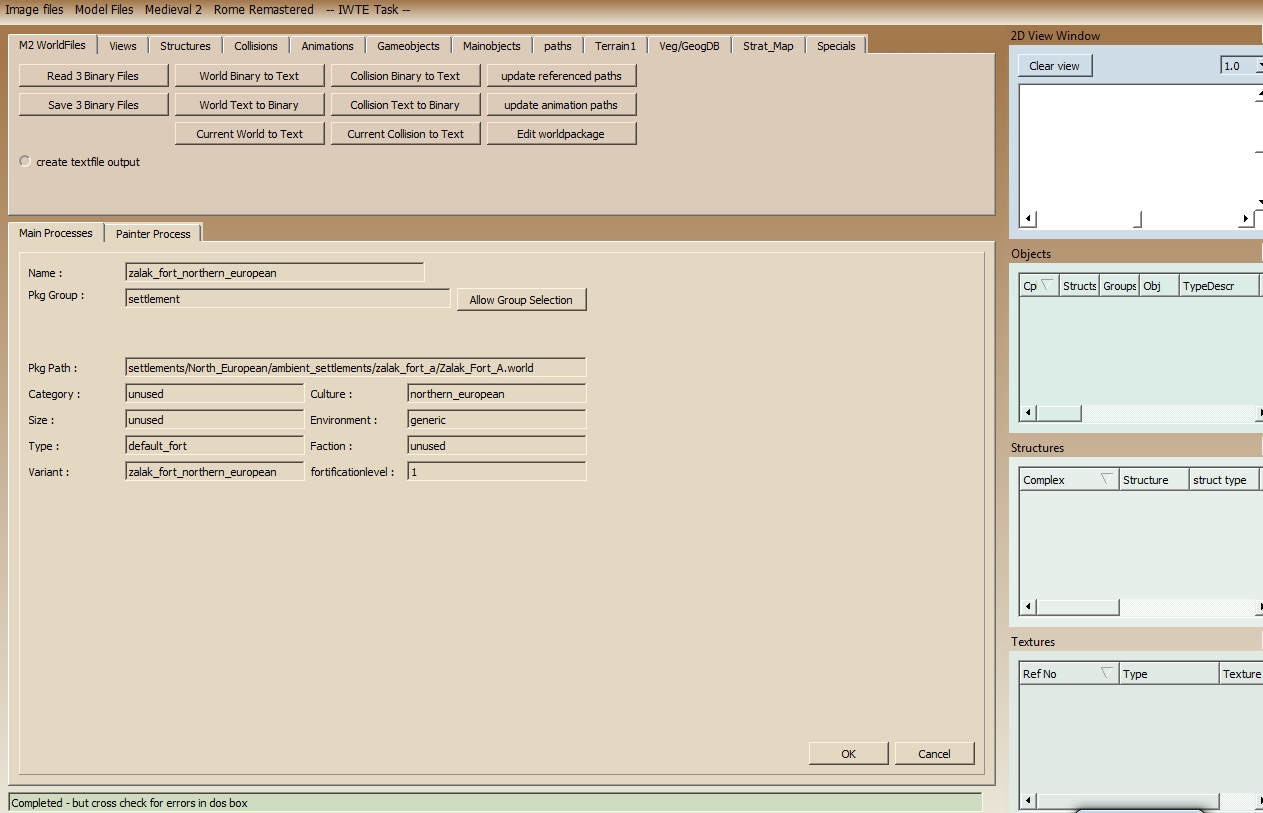The width and height of the screenshot is (1263, 813).
Task: Switch to the Structures tab
Action: [x=185, y=46]
